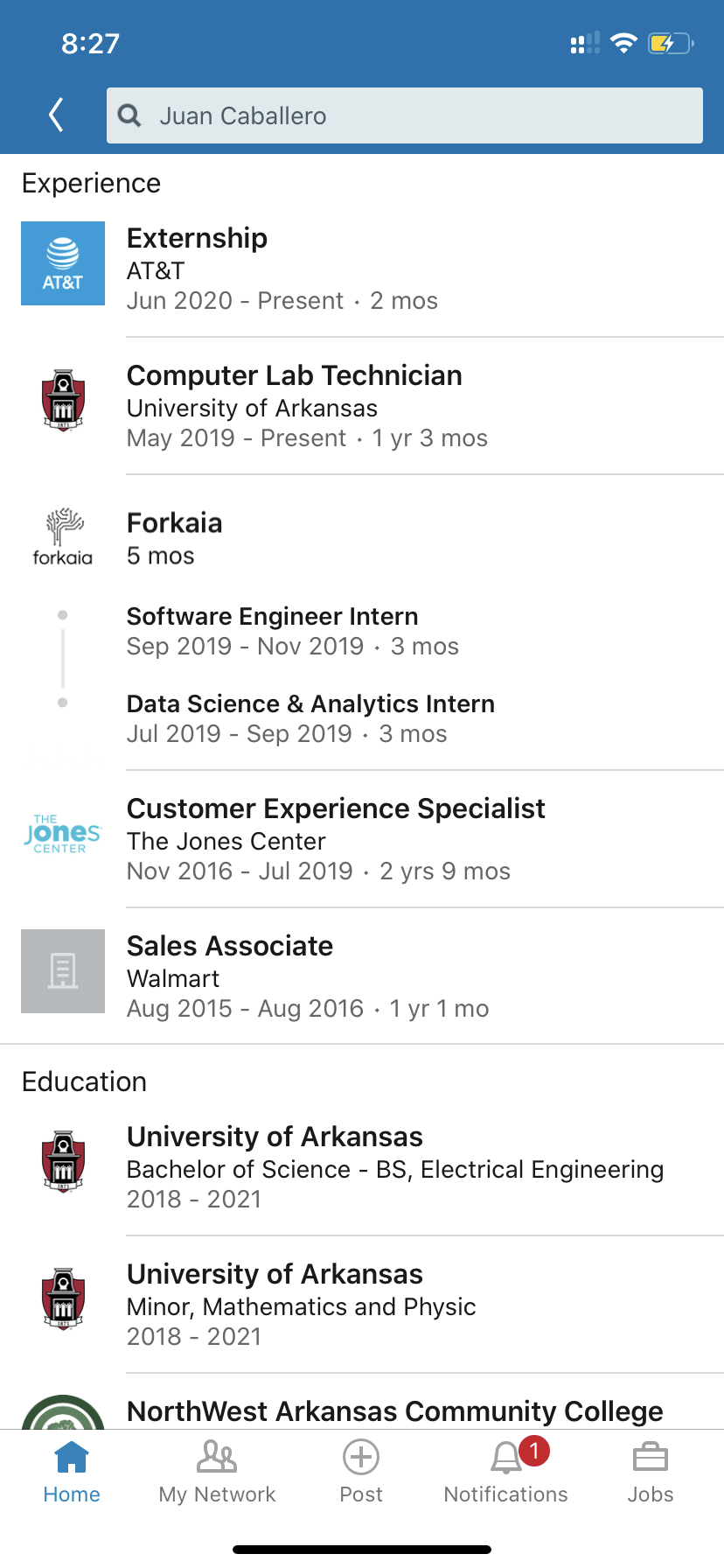Tap the back arrow chevron

(x=56, y=115)
